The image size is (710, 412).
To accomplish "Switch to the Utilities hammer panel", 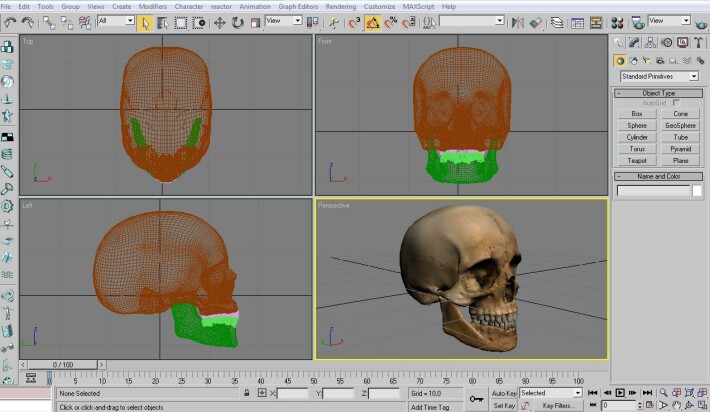I will pos(698,43).
